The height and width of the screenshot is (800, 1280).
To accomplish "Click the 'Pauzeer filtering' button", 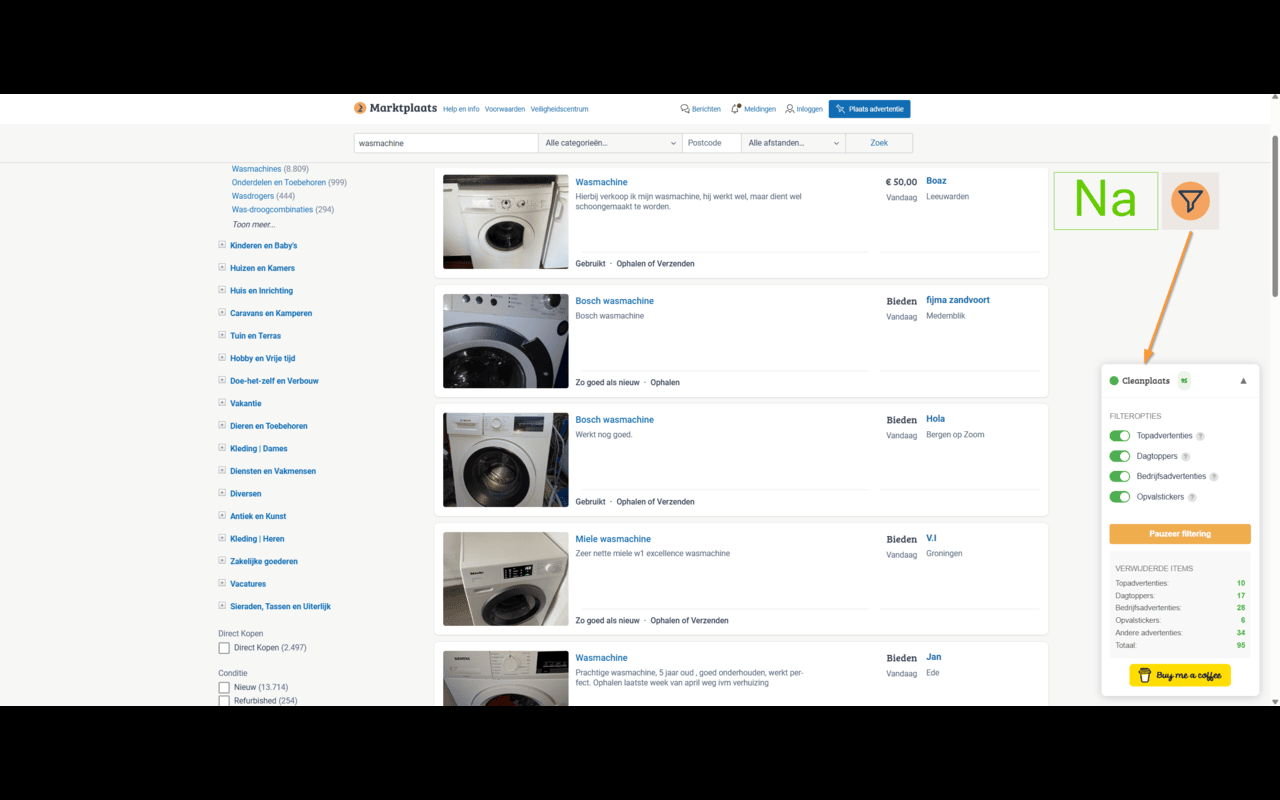I will coord(1180,534).
